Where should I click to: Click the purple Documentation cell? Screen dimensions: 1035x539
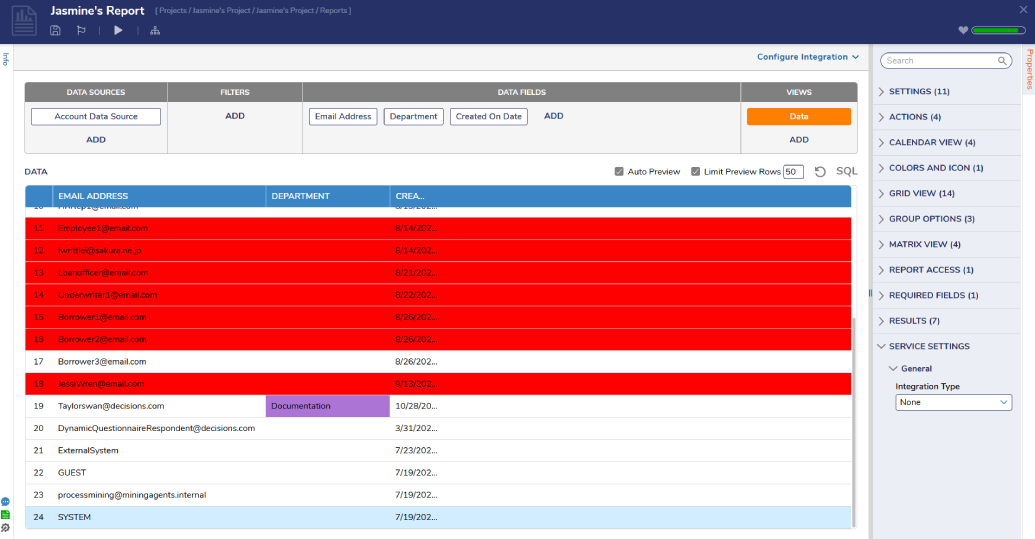(327, 406)
